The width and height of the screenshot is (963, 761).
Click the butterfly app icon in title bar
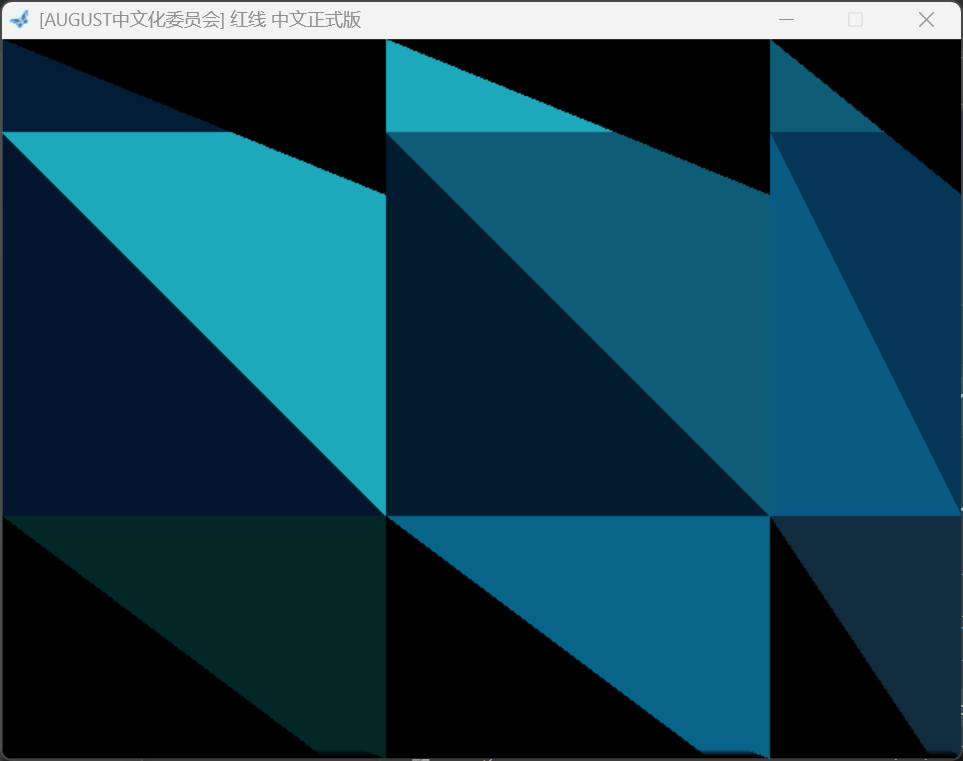[19, 19]
